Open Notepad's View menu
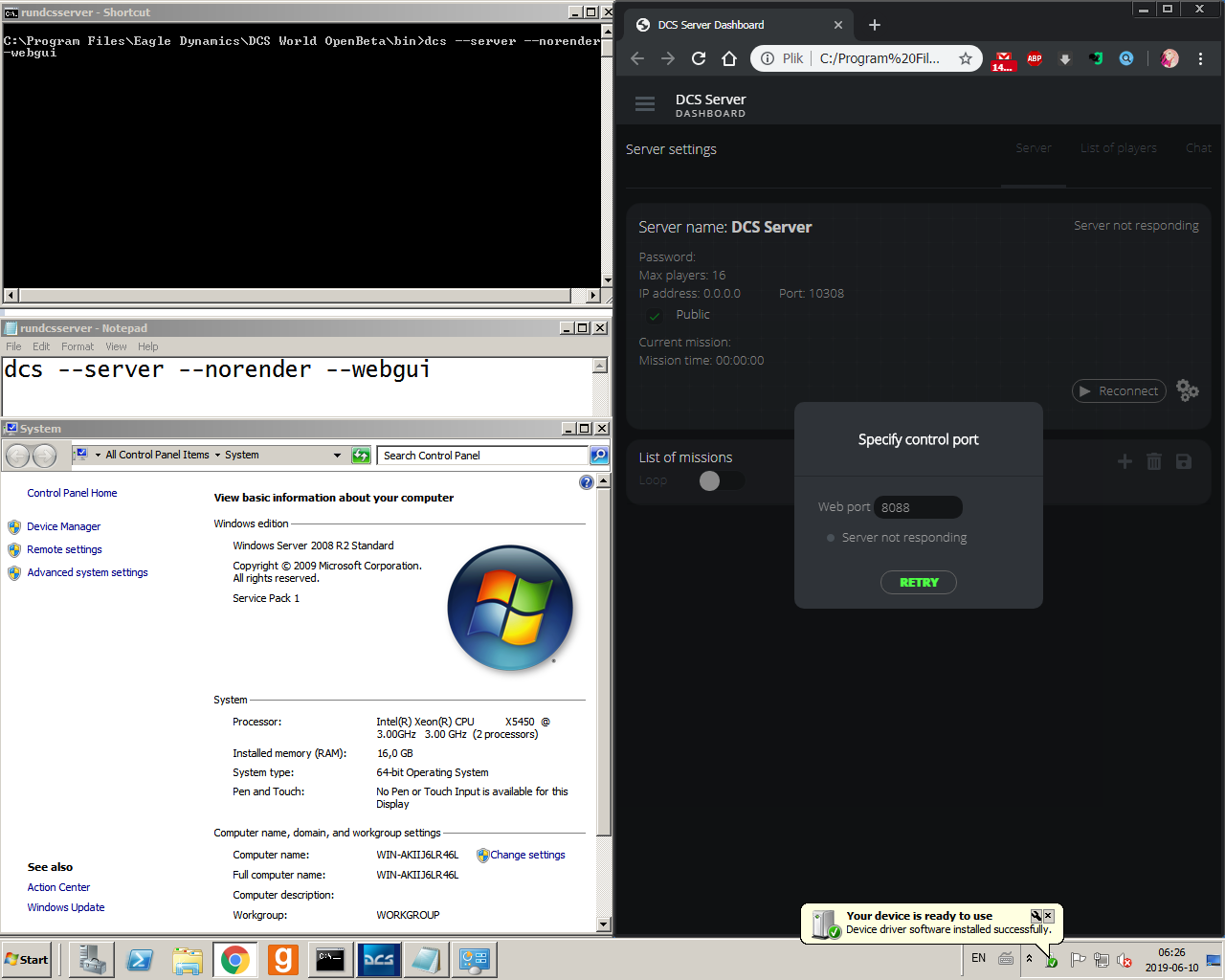Image resolution: width=1225 pixels, height=980 pixels. [116, 346]
